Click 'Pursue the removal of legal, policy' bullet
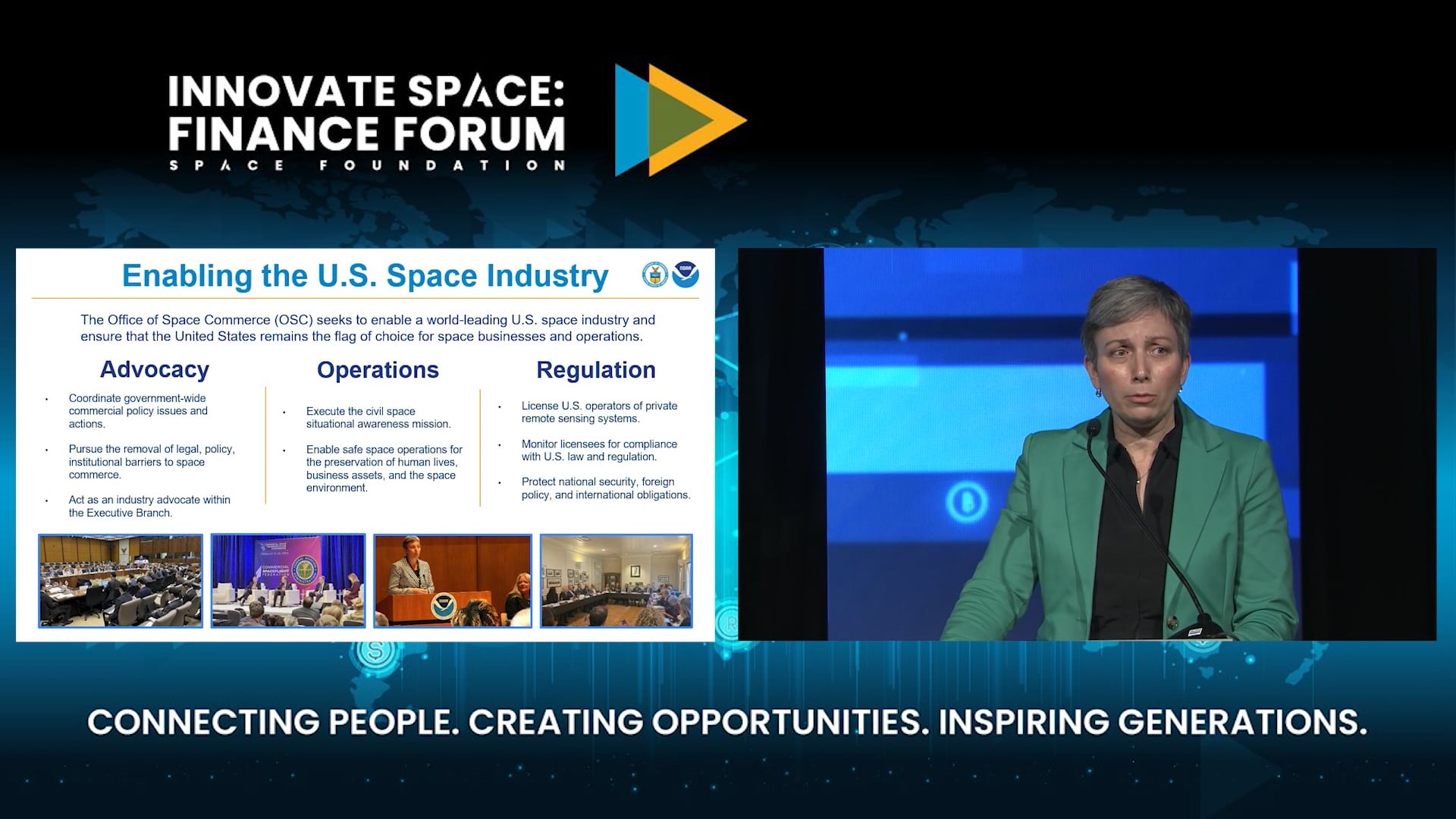This screenshot has height=819, width=1456. point(152,462)
